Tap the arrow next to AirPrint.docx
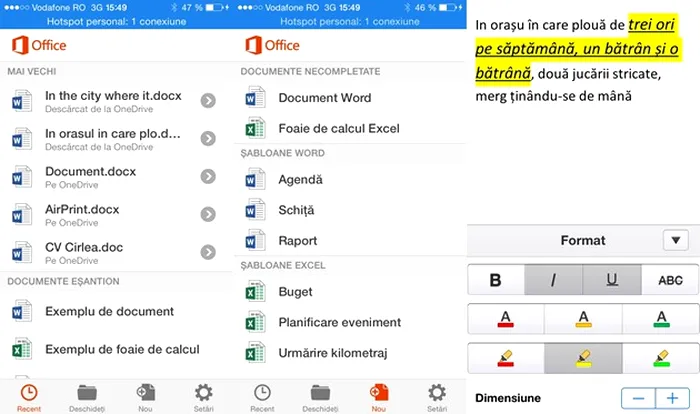 (x=208, y=214)
